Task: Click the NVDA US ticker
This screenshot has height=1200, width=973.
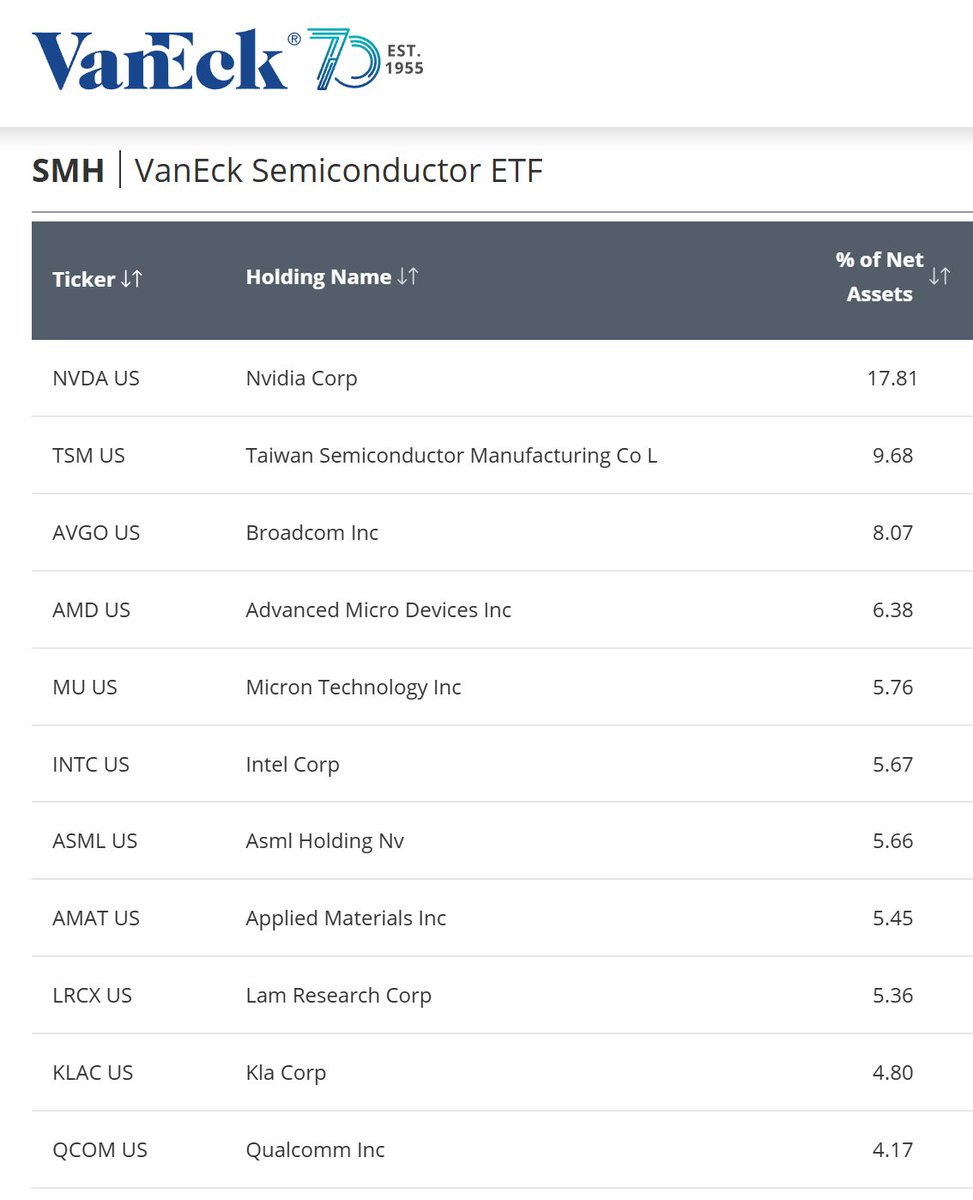Action: coord(96,378)
